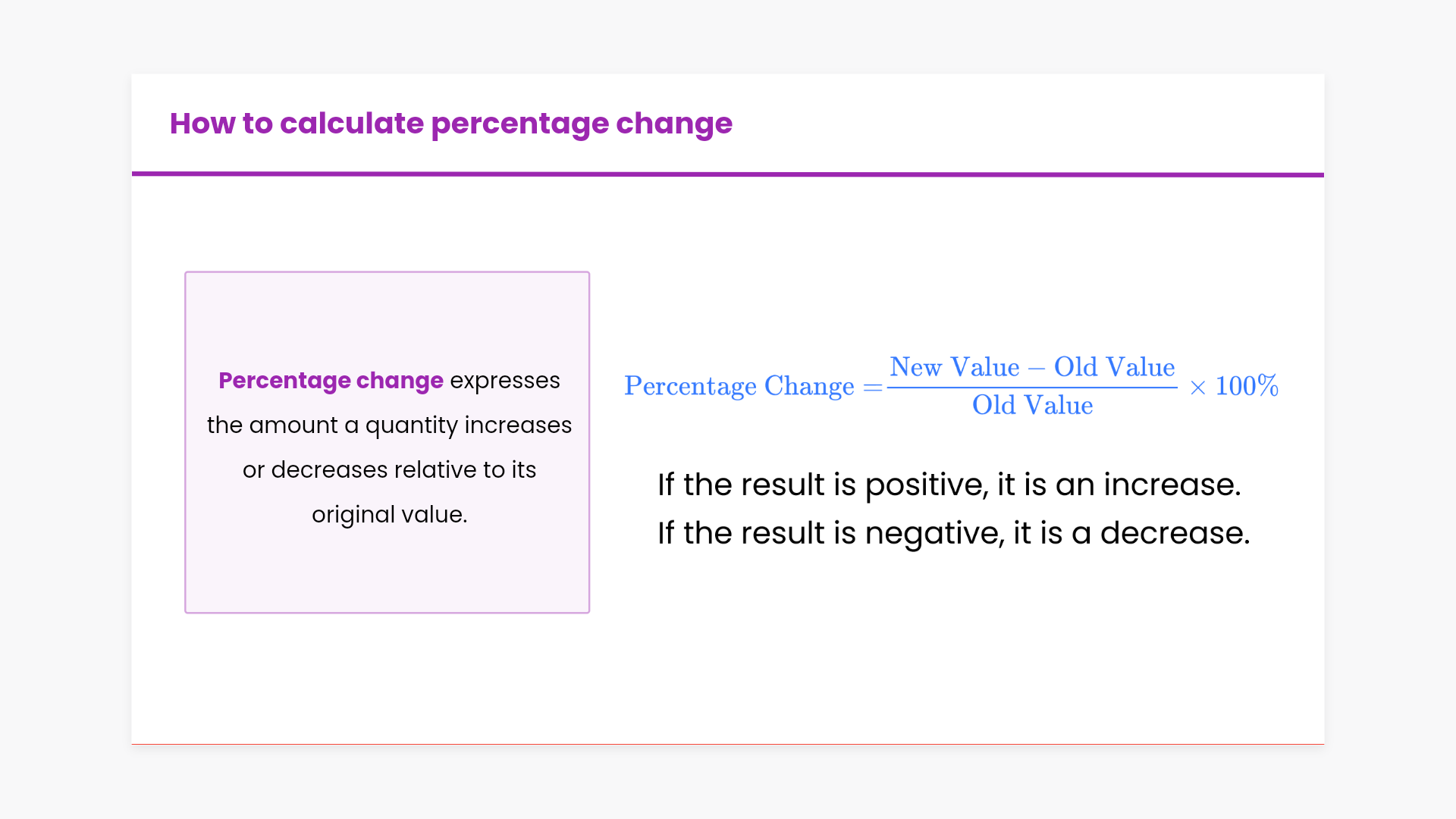Click the blue 'Percentage Change' formula label

pos(739,386)
